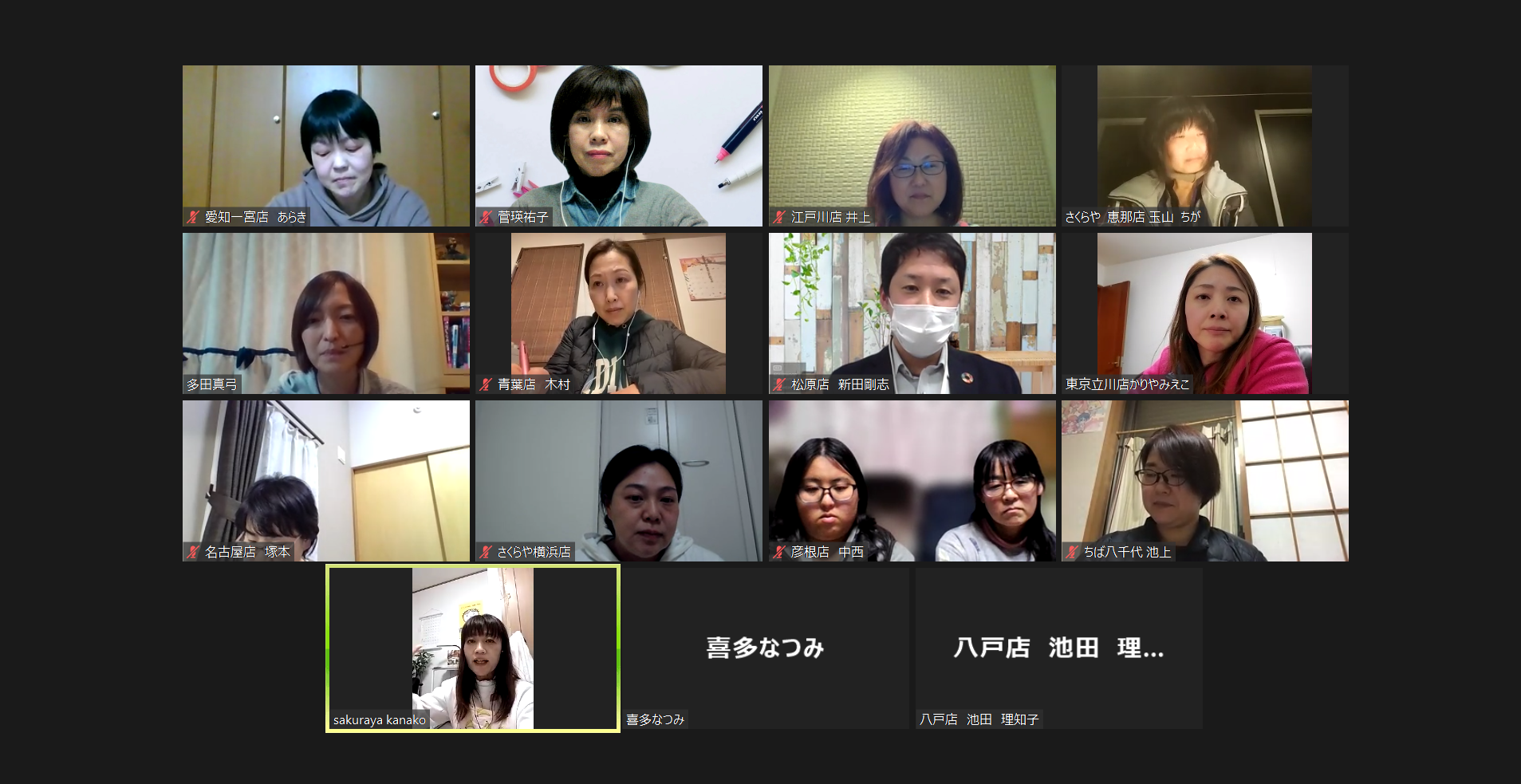Click the 多田真弓 name label
Screen dimensions: 1521x784
tap(212, 384)
